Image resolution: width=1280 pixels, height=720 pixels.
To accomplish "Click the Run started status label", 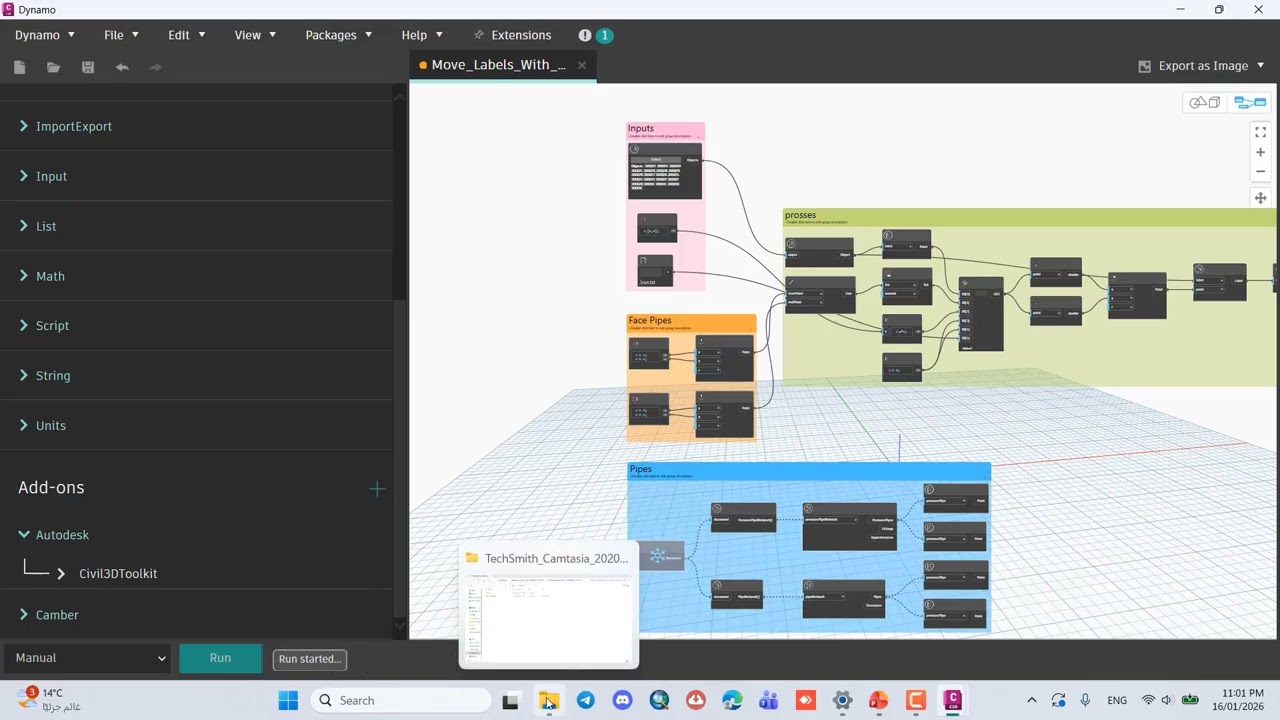I will pos(310,659).
